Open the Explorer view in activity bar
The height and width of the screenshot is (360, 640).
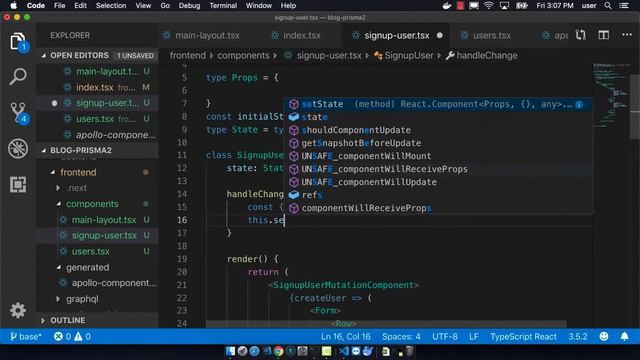click(18, 42)
